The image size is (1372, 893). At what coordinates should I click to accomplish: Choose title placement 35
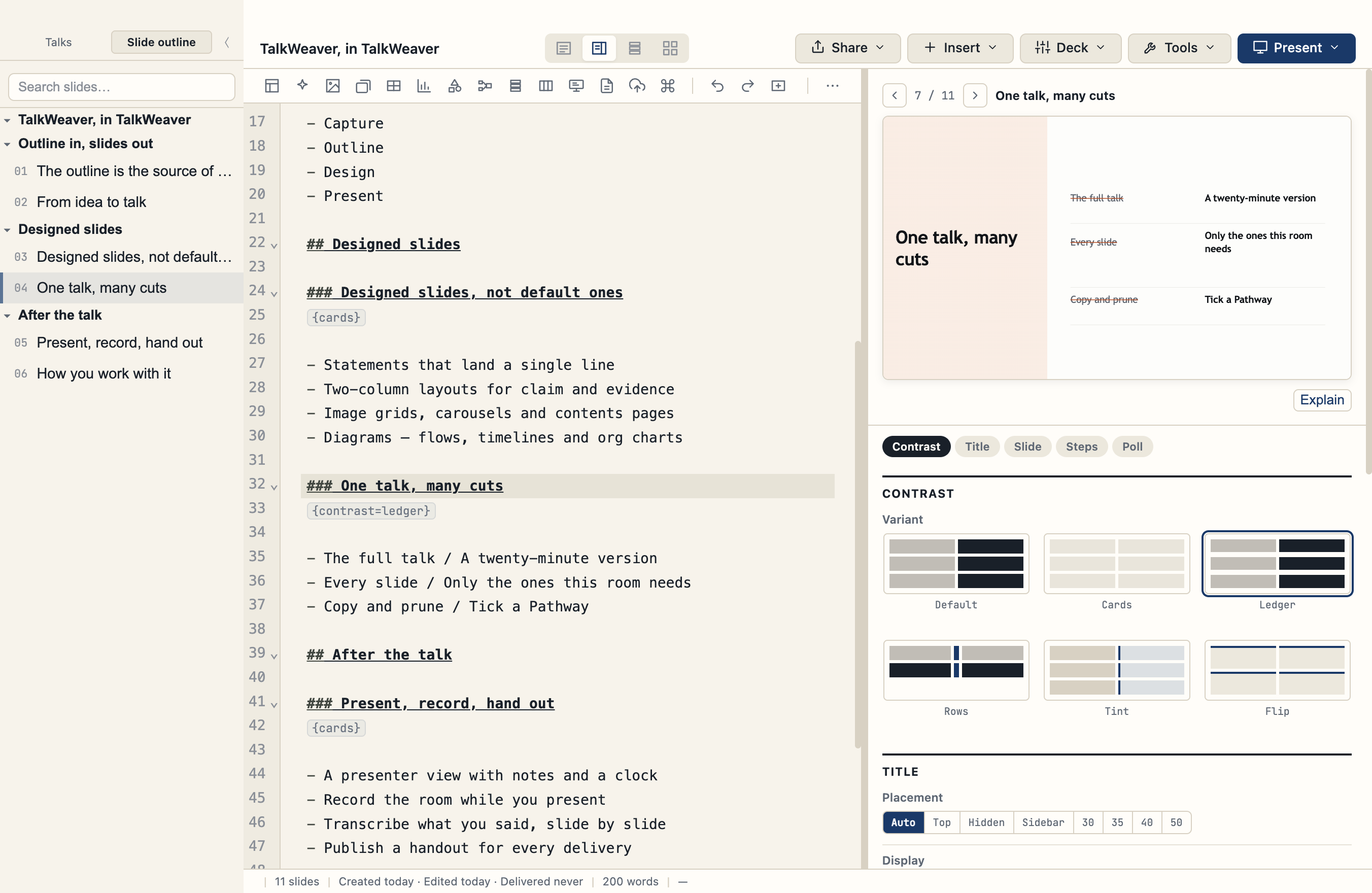pyautogui.click(x=1117, y=822)
